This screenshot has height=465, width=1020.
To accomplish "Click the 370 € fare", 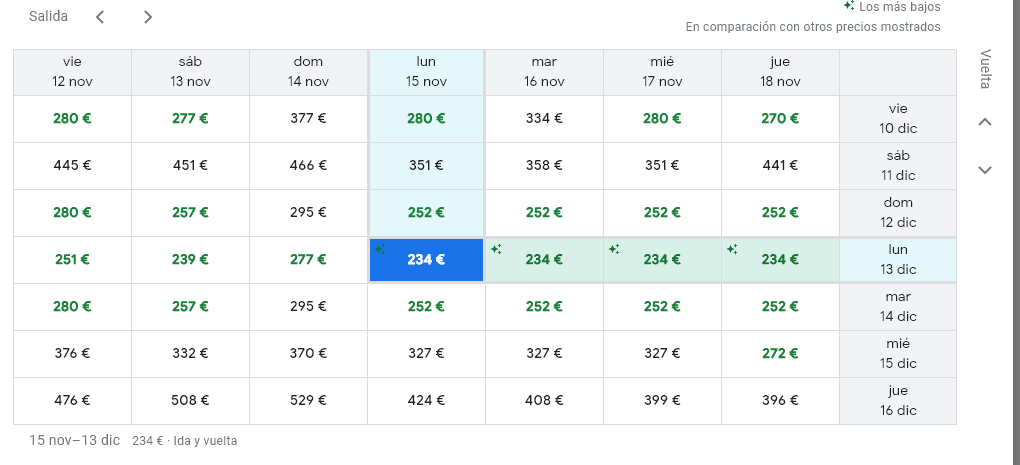I will click(308, 354).
